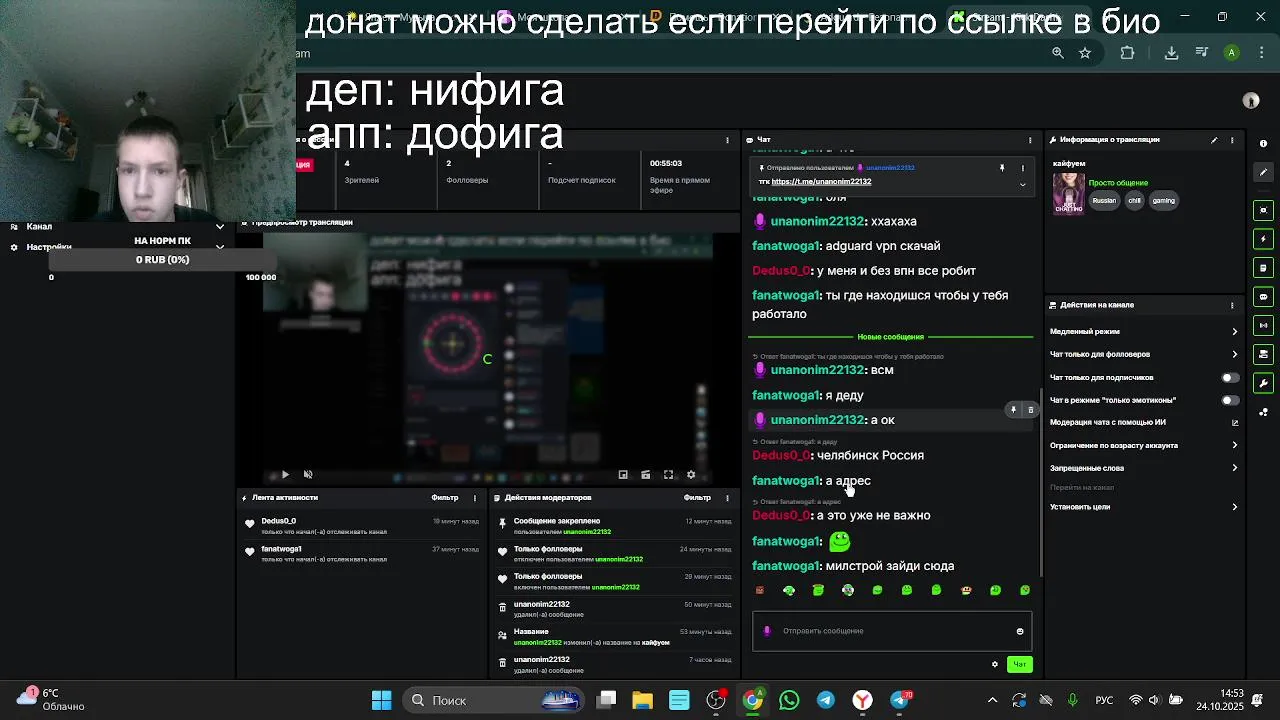Open stream preview settings gear
The image size is (1280, 720).
coord(691,475)
